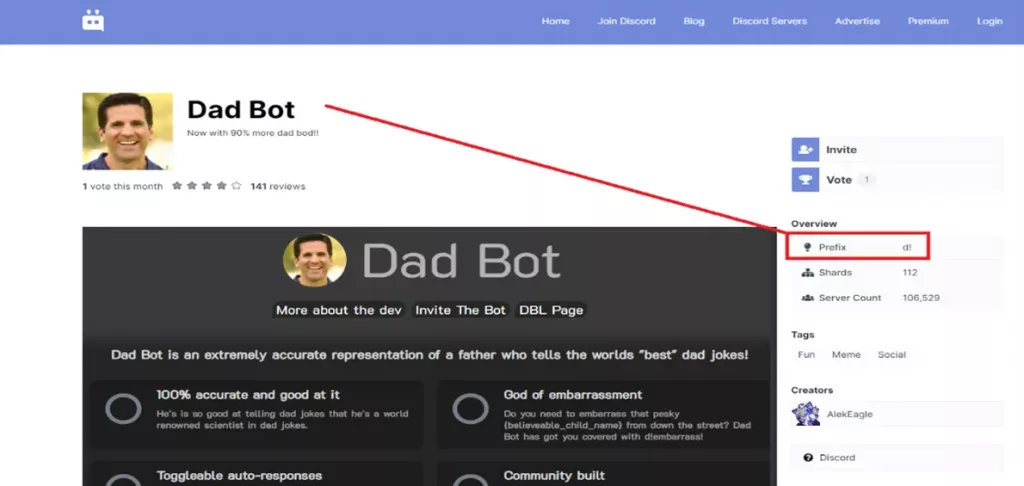Click the Vote button label

click(x=839, y=180)
